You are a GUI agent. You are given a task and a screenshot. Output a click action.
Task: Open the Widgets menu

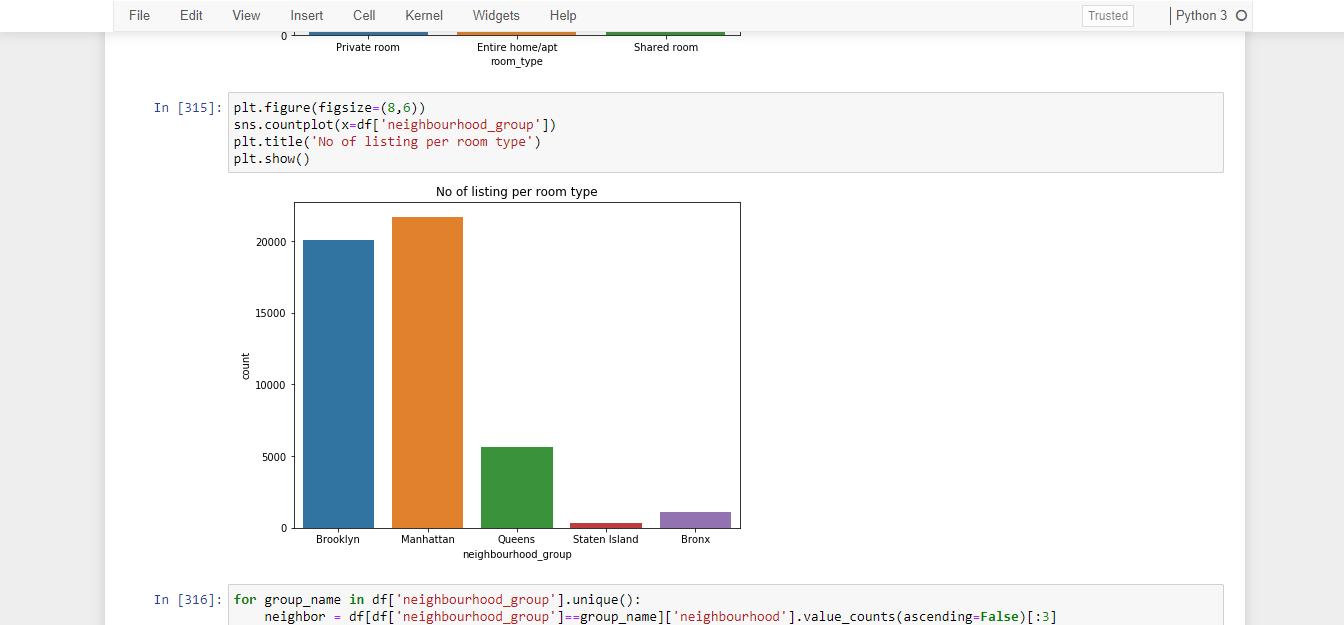coord(496,15)
